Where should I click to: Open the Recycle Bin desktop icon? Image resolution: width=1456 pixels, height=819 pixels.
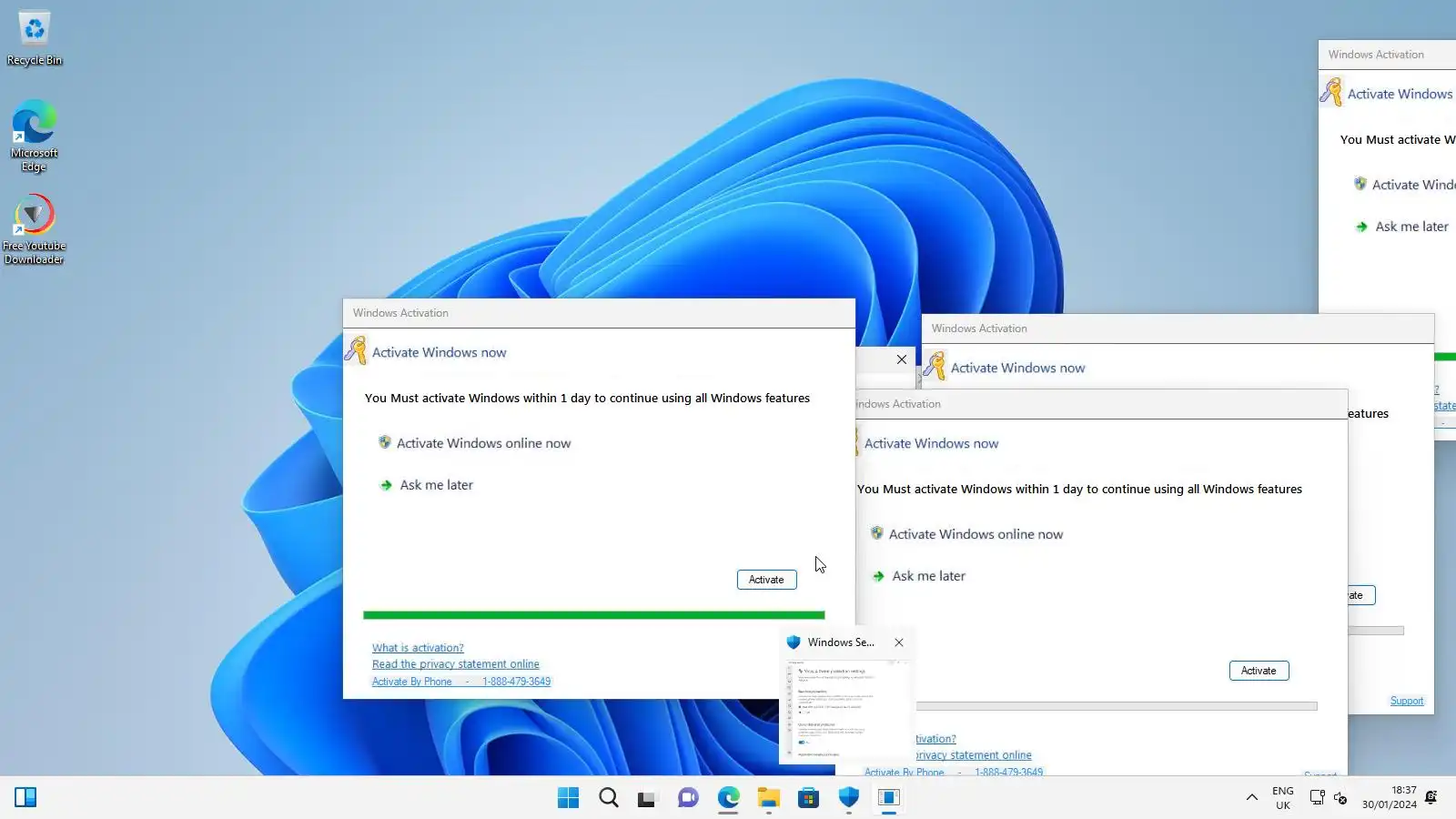click(x=35, y=38)
